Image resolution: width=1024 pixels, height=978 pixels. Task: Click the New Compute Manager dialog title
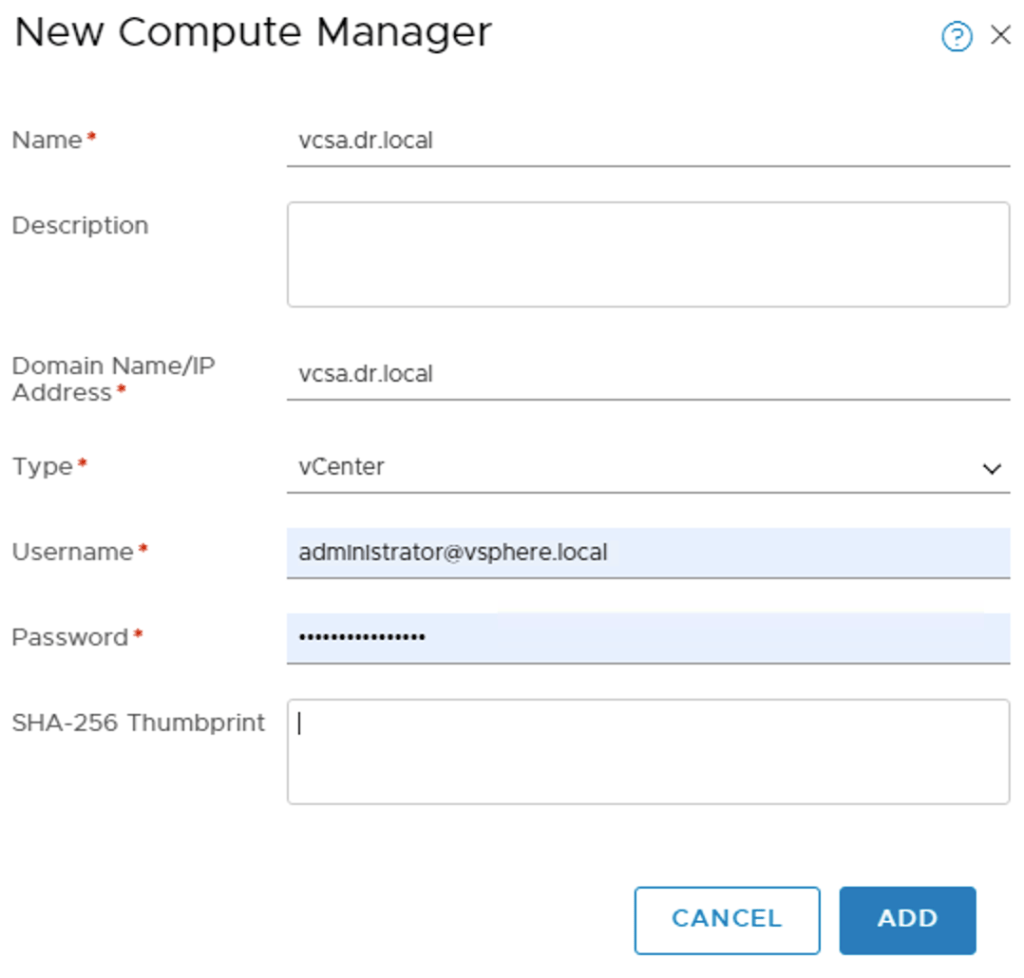[x=253, y=33]
